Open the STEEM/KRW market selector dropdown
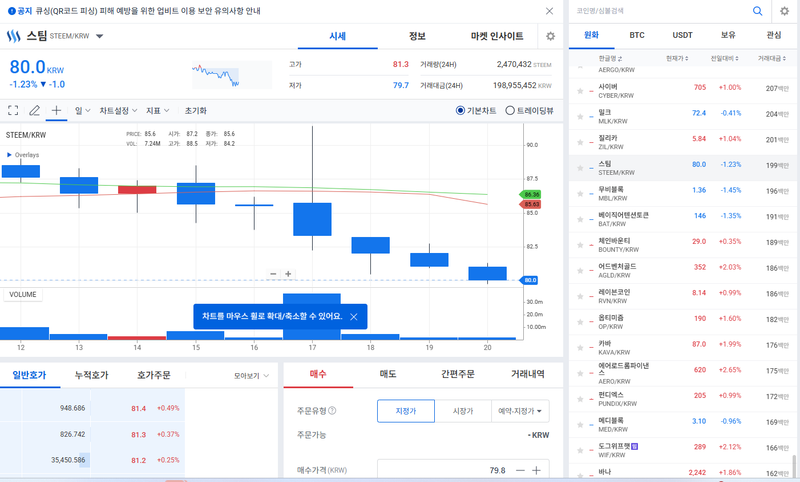Image resolution: width=800 pixels, height=482 pixels. [x=99, y=36]
